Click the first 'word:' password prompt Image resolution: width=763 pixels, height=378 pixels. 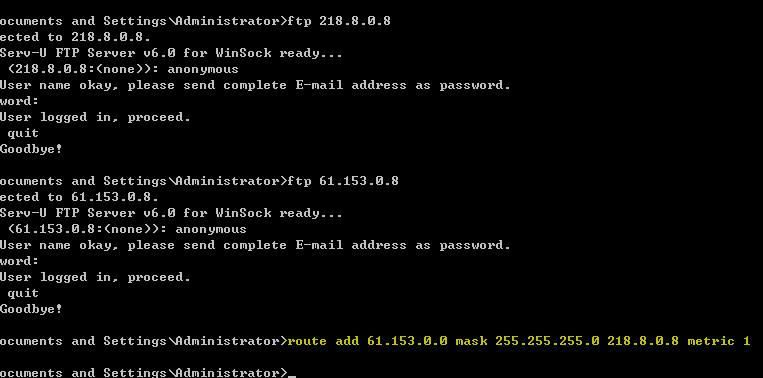(x=19, y=101)
